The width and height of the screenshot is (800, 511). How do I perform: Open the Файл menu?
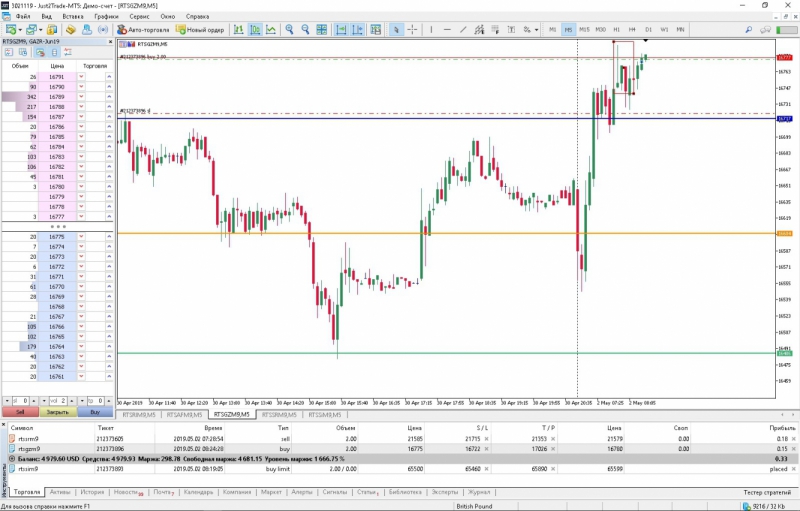23,16
